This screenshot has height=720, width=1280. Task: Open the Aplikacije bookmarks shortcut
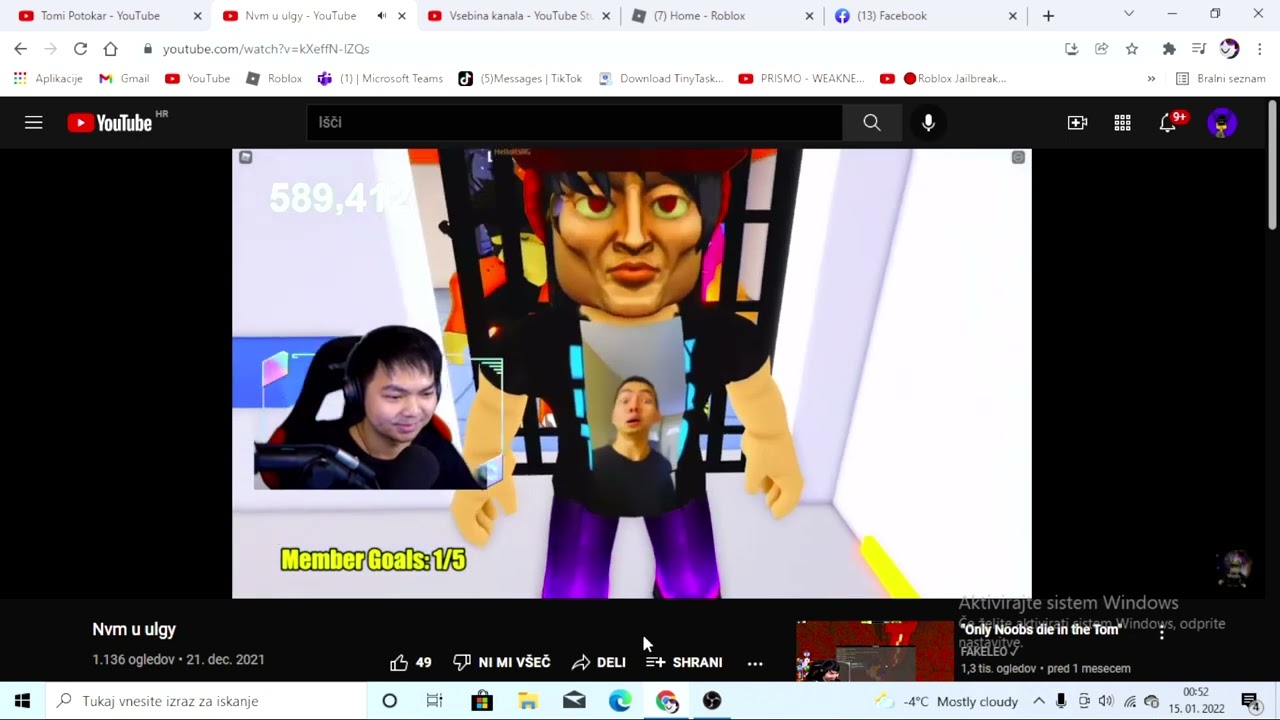(x=48, y=78)
